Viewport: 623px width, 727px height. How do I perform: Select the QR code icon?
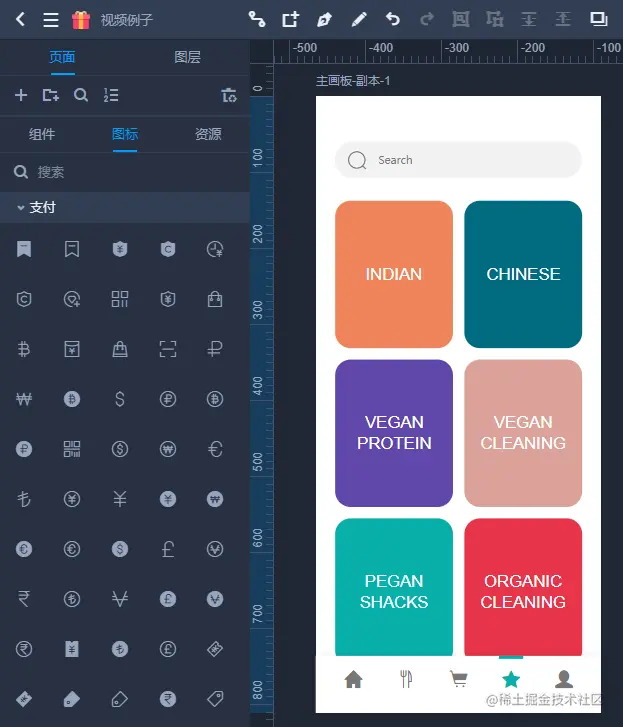coord(72,449)
